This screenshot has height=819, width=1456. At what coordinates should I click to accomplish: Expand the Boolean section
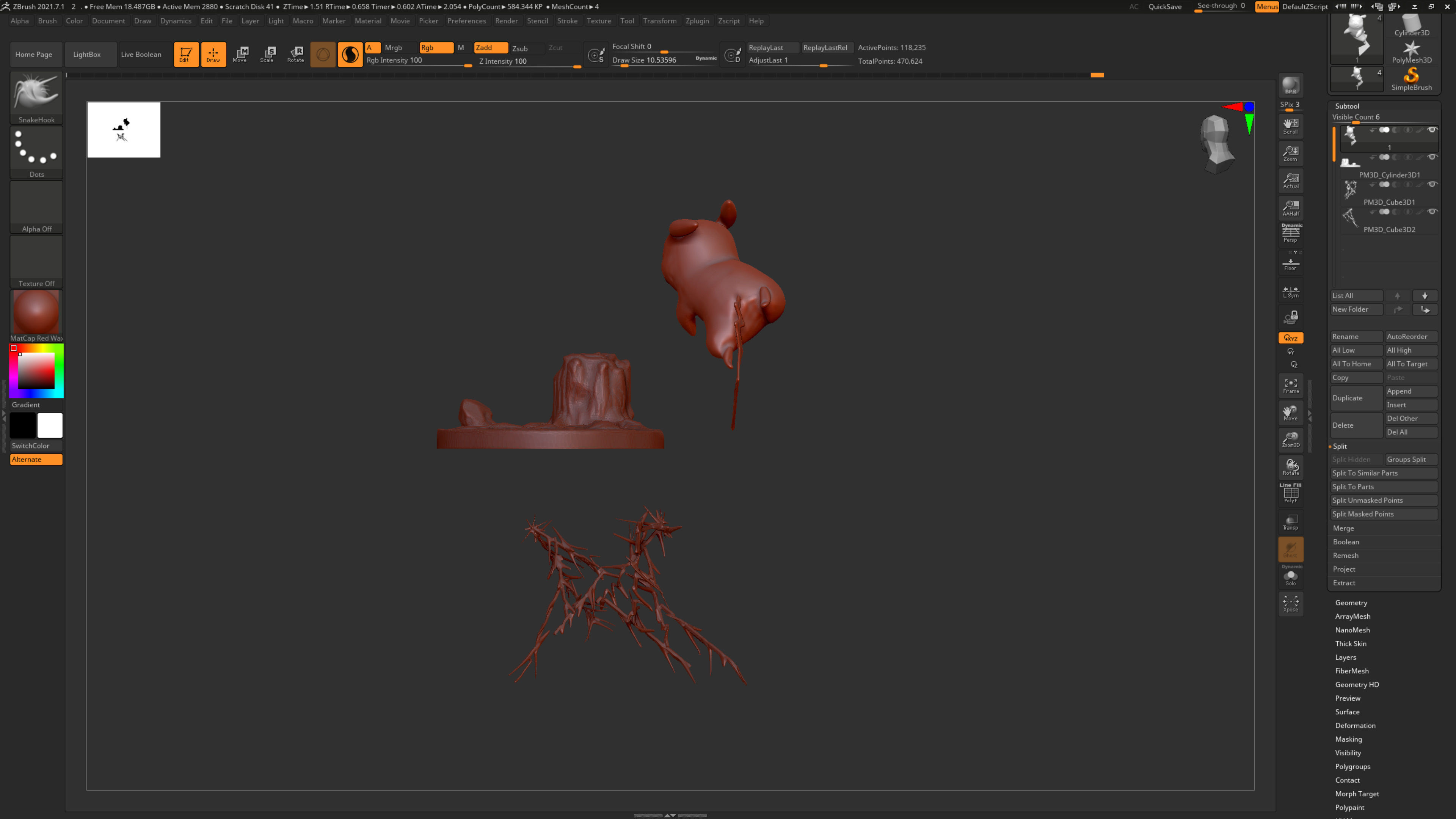(x=1346, y=541)
